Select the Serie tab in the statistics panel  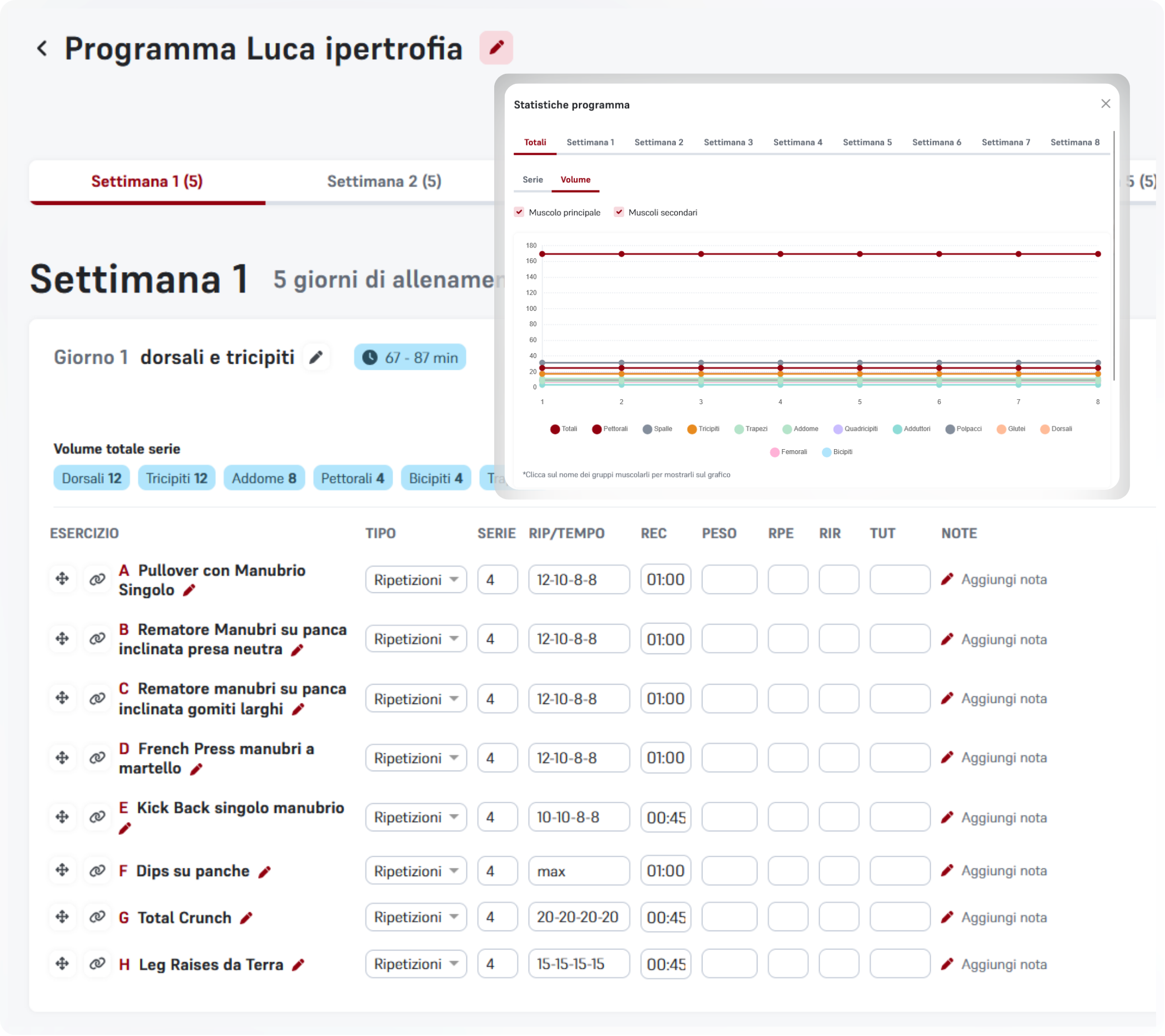(x=533, y=179)
